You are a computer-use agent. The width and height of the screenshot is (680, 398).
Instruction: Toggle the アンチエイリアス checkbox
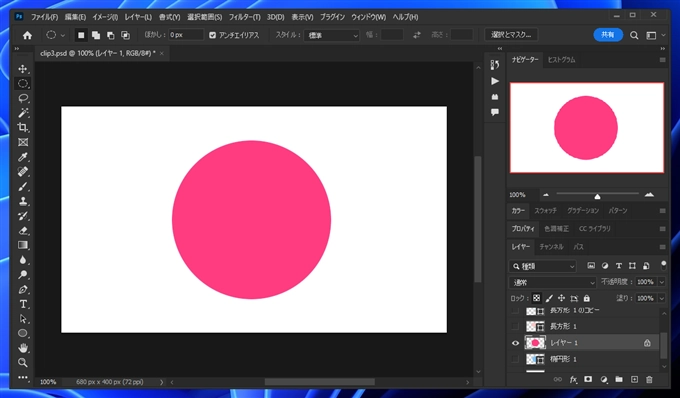pyautogui.click(x=212, y=35)
